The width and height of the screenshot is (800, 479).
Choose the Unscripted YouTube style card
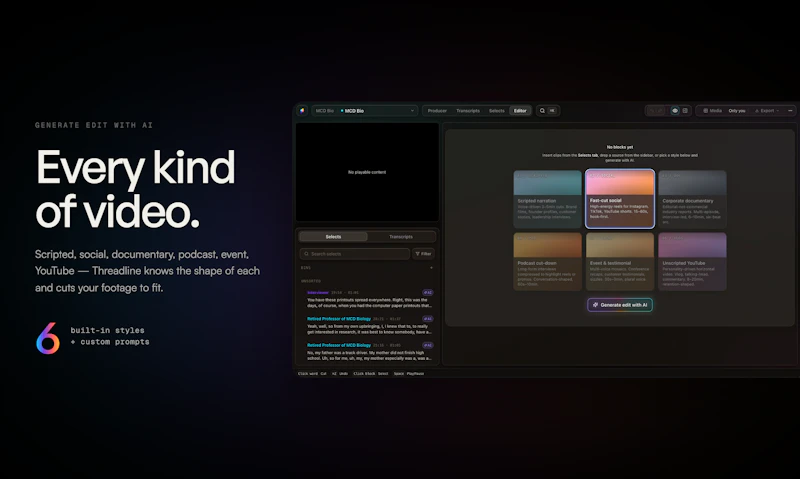(692, 262)
